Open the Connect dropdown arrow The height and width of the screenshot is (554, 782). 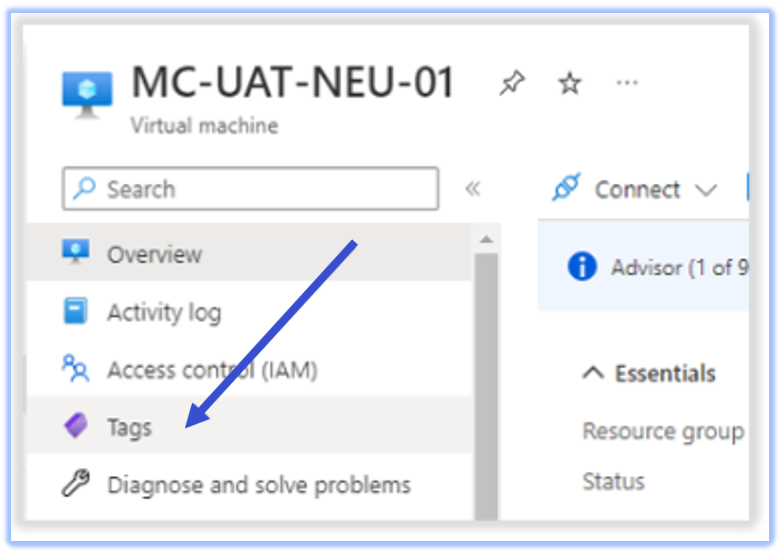click(x=706, y=189)
